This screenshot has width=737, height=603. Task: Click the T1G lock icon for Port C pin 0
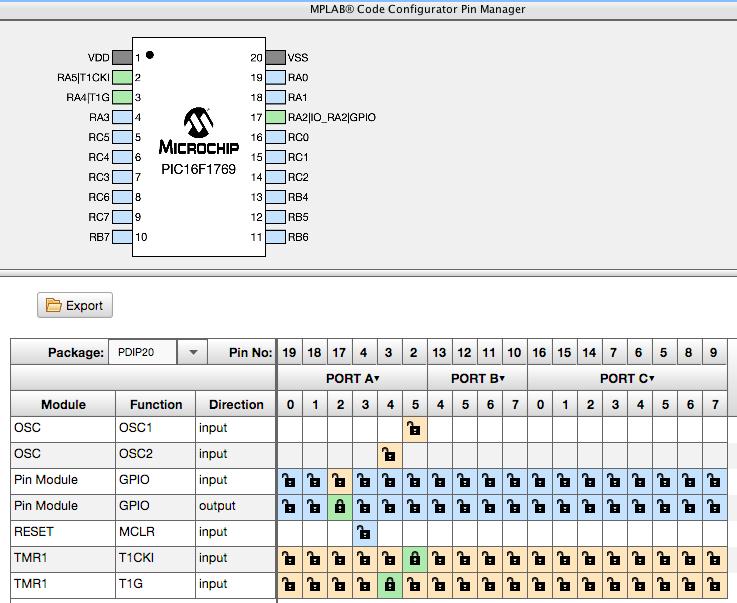tap(539, 585)
